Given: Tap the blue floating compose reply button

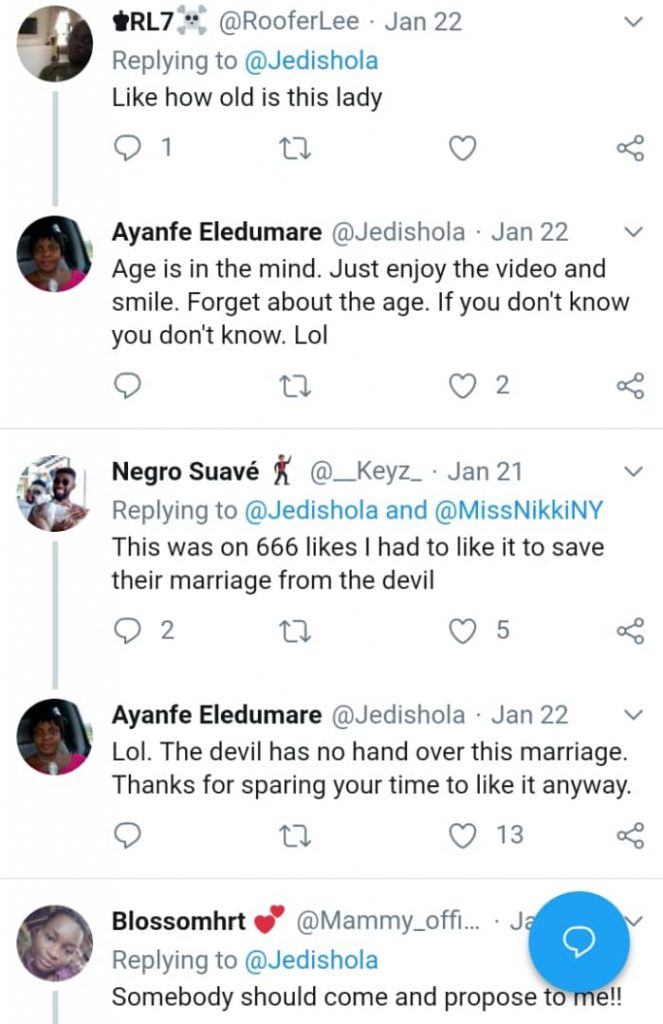Looking at the screenshot, I should 579,941.
